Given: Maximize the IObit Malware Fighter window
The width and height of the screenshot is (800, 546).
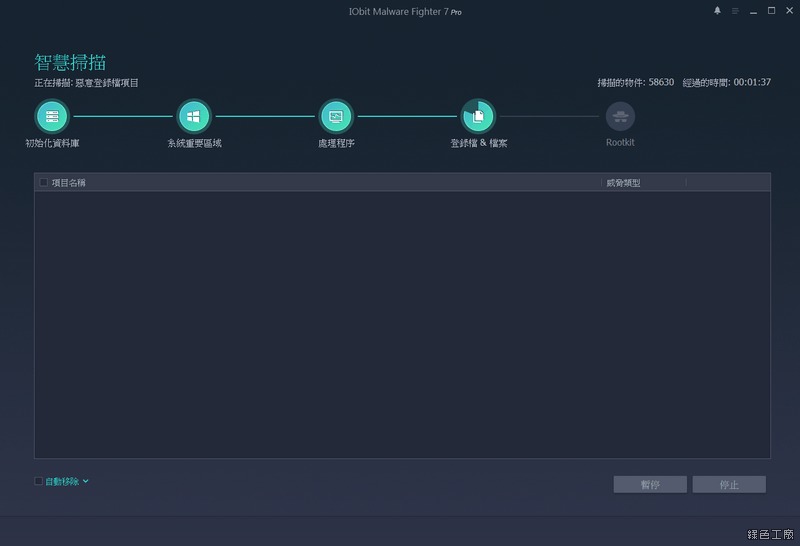Looking at the screenshot, I should (771, 11).
